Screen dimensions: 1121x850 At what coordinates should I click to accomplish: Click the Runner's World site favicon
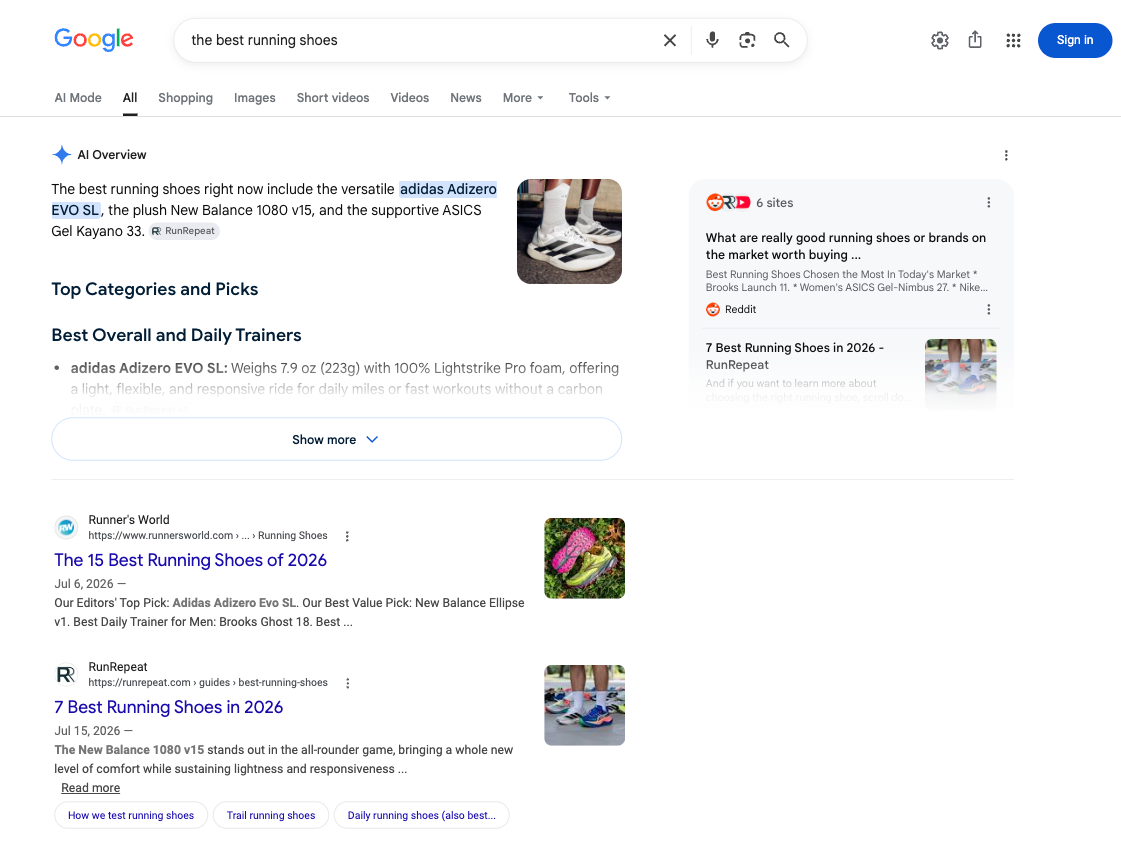(66, 528)
